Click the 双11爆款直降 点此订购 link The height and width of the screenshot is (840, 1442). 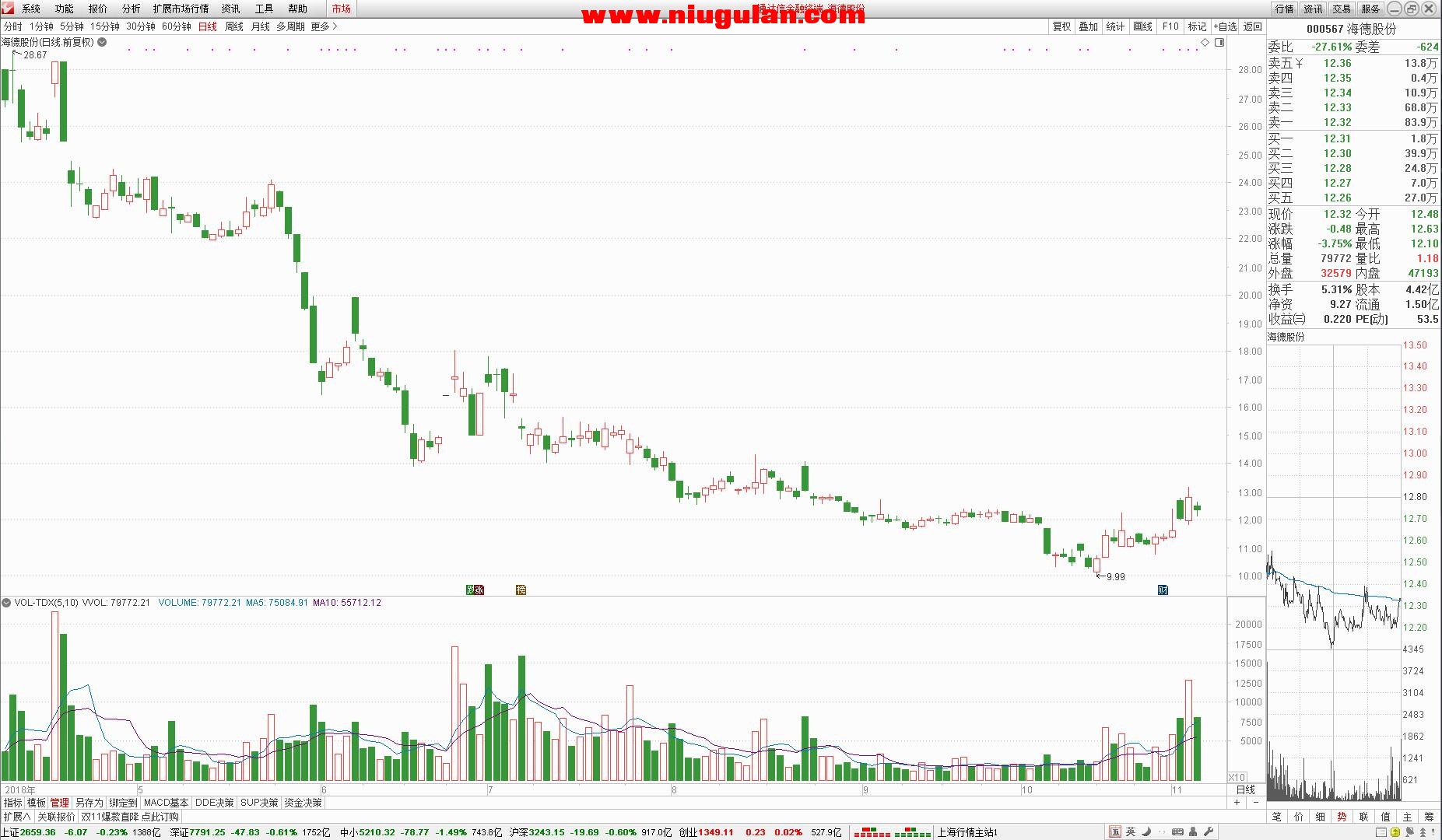click(x=130, y=817)
